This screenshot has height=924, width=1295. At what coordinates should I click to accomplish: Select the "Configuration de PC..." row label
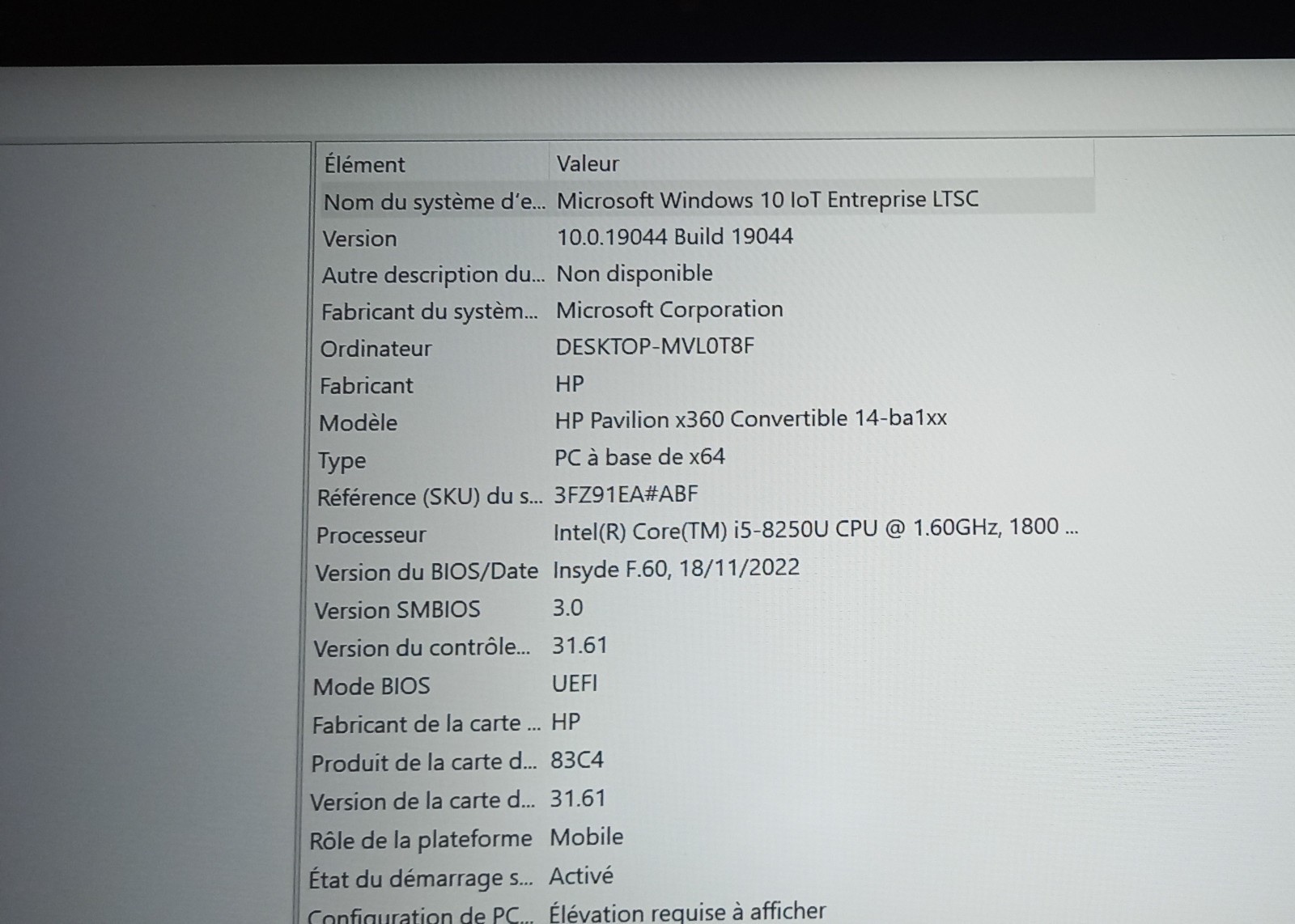point(421,916)
